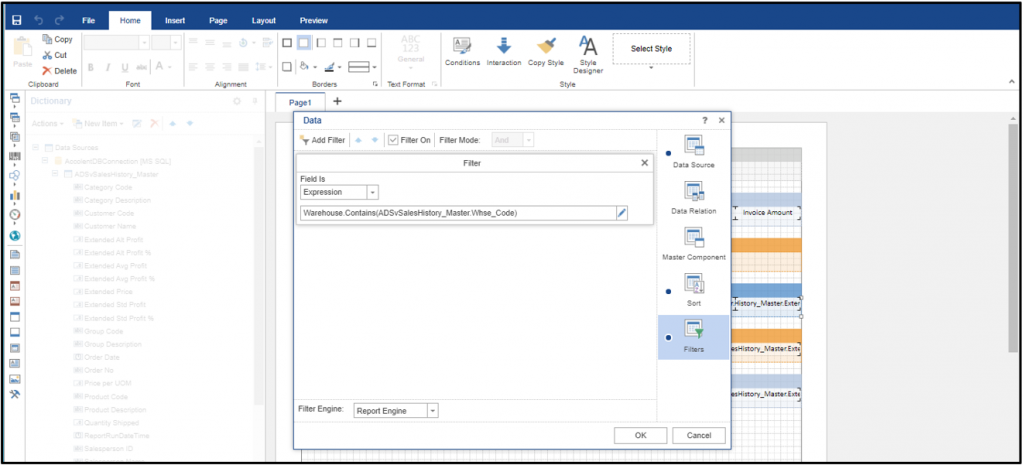Open the File menu
1024x465 pixels.
coord(89,20)
